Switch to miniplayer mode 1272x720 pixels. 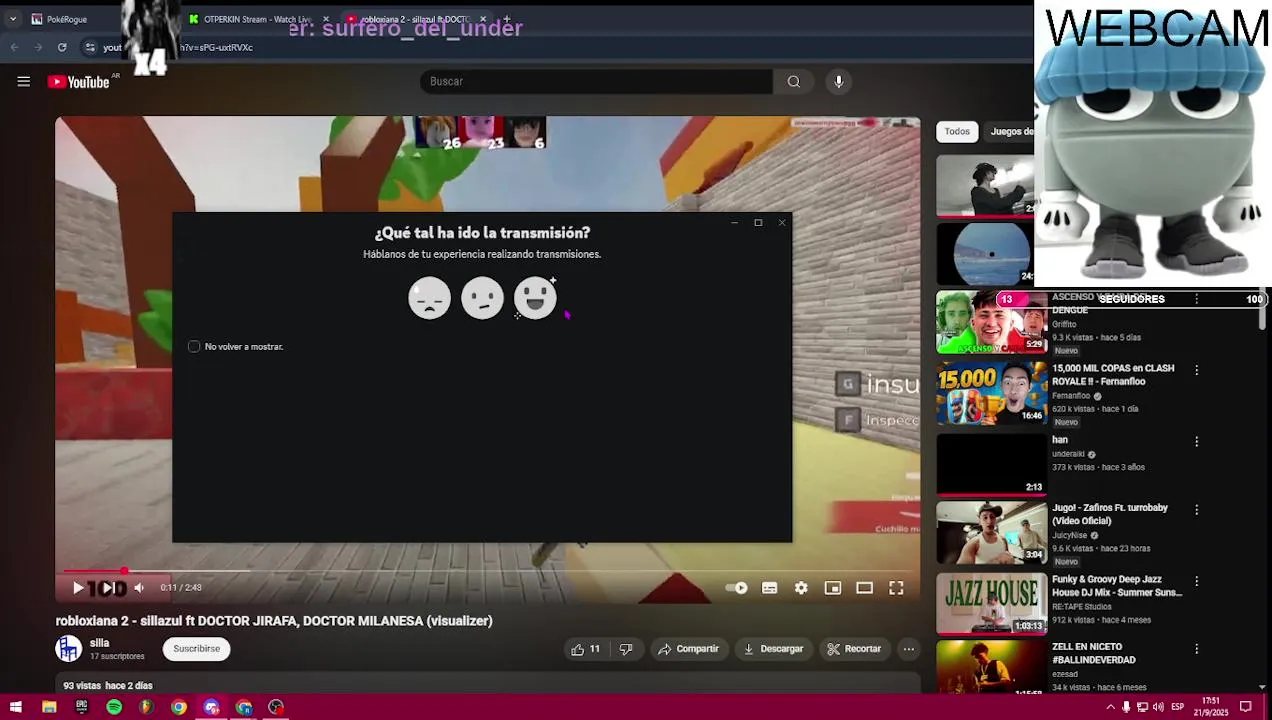[x=833, y=588]
